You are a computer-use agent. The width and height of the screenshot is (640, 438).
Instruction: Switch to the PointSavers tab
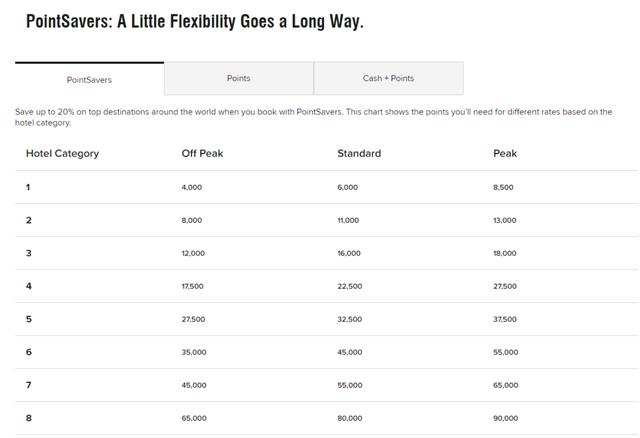pos(89,79)
